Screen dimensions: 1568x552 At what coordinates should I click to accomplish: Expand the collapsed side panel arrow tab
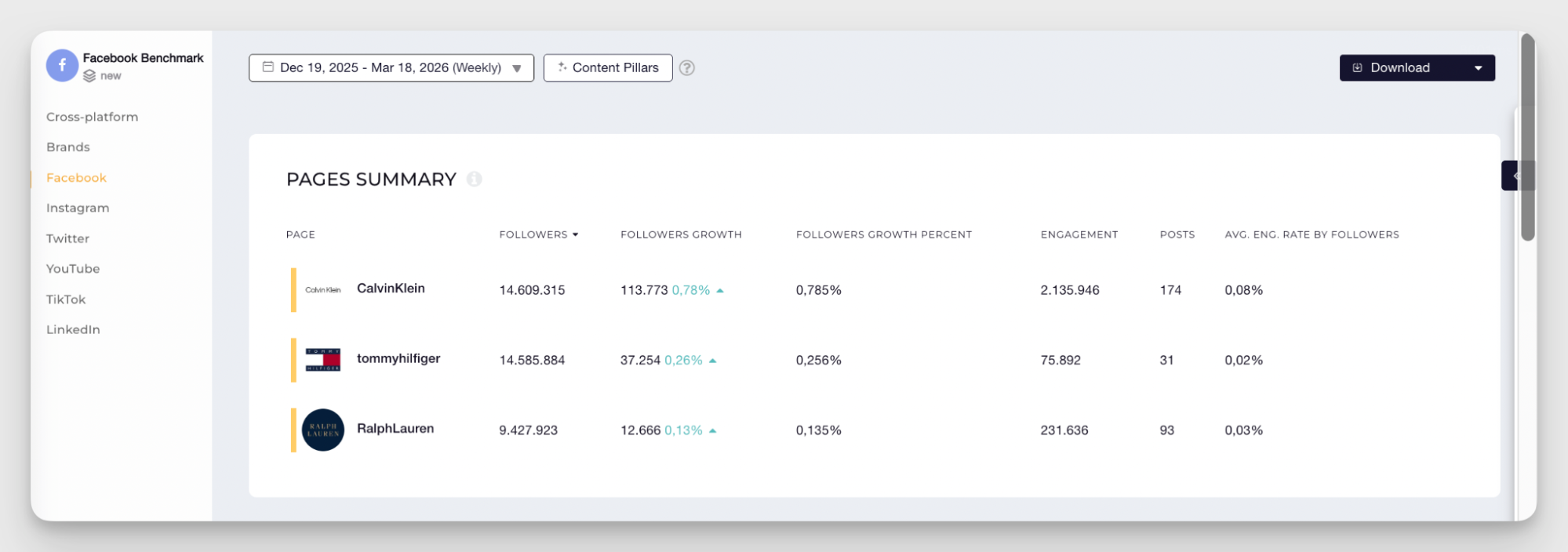click(x=1515, y=176)
